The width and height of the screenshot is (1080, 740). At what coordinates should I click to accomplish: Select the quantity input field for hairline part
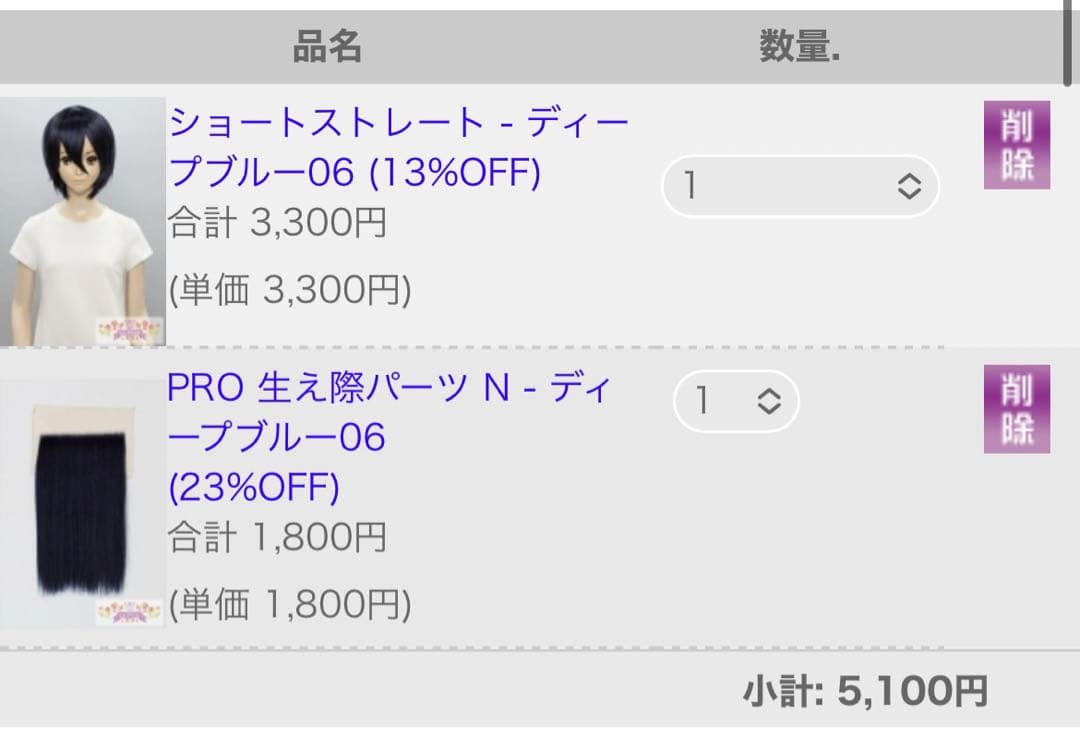(710, 401)
